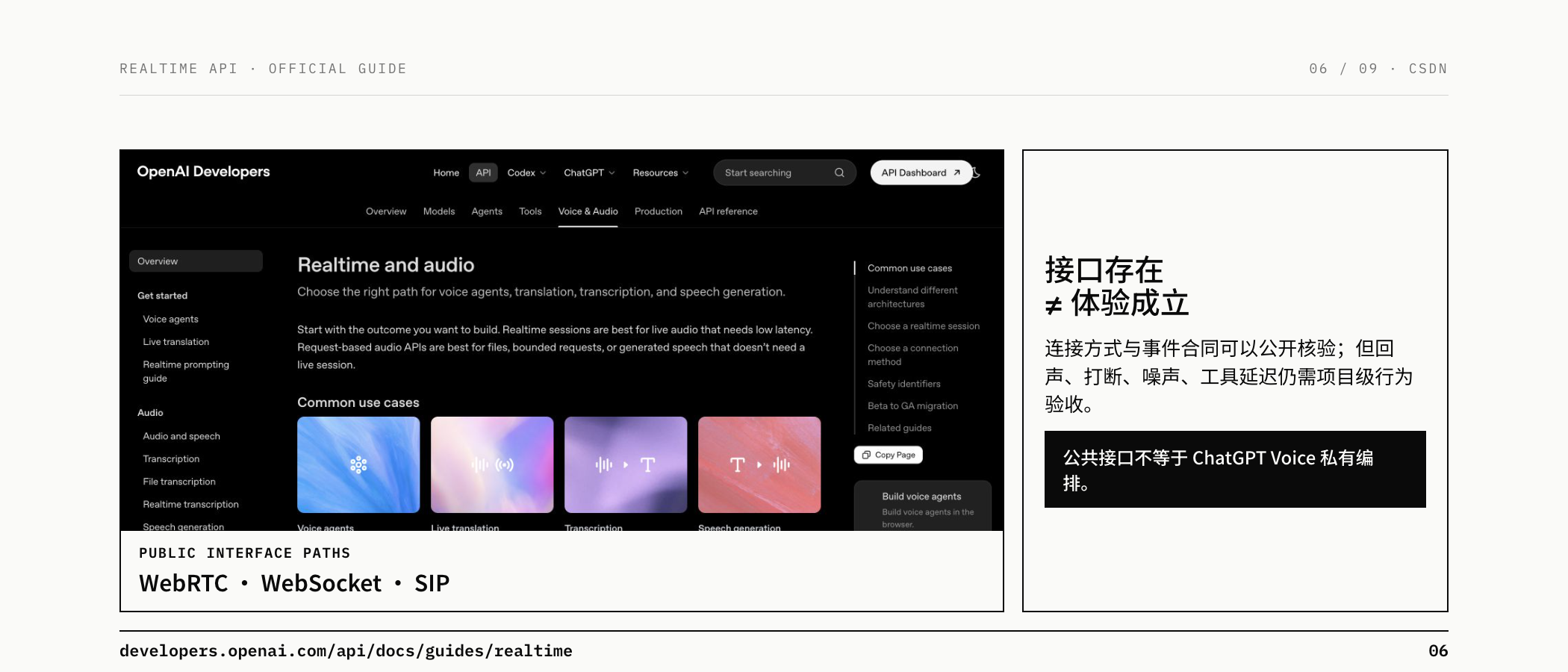Jump to Choose a connection method
This screenshot has width=1568, height=672.
point(912,355)
